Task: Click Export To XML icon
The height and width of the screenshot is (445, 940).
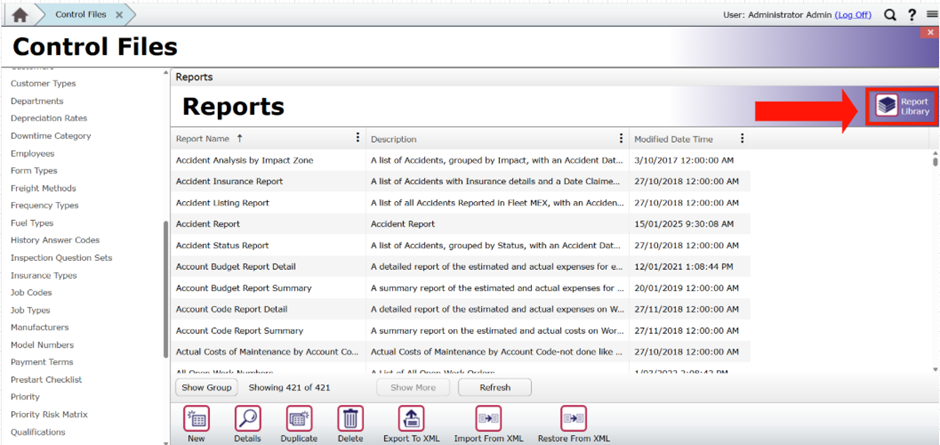Action: tap(411, 419)
